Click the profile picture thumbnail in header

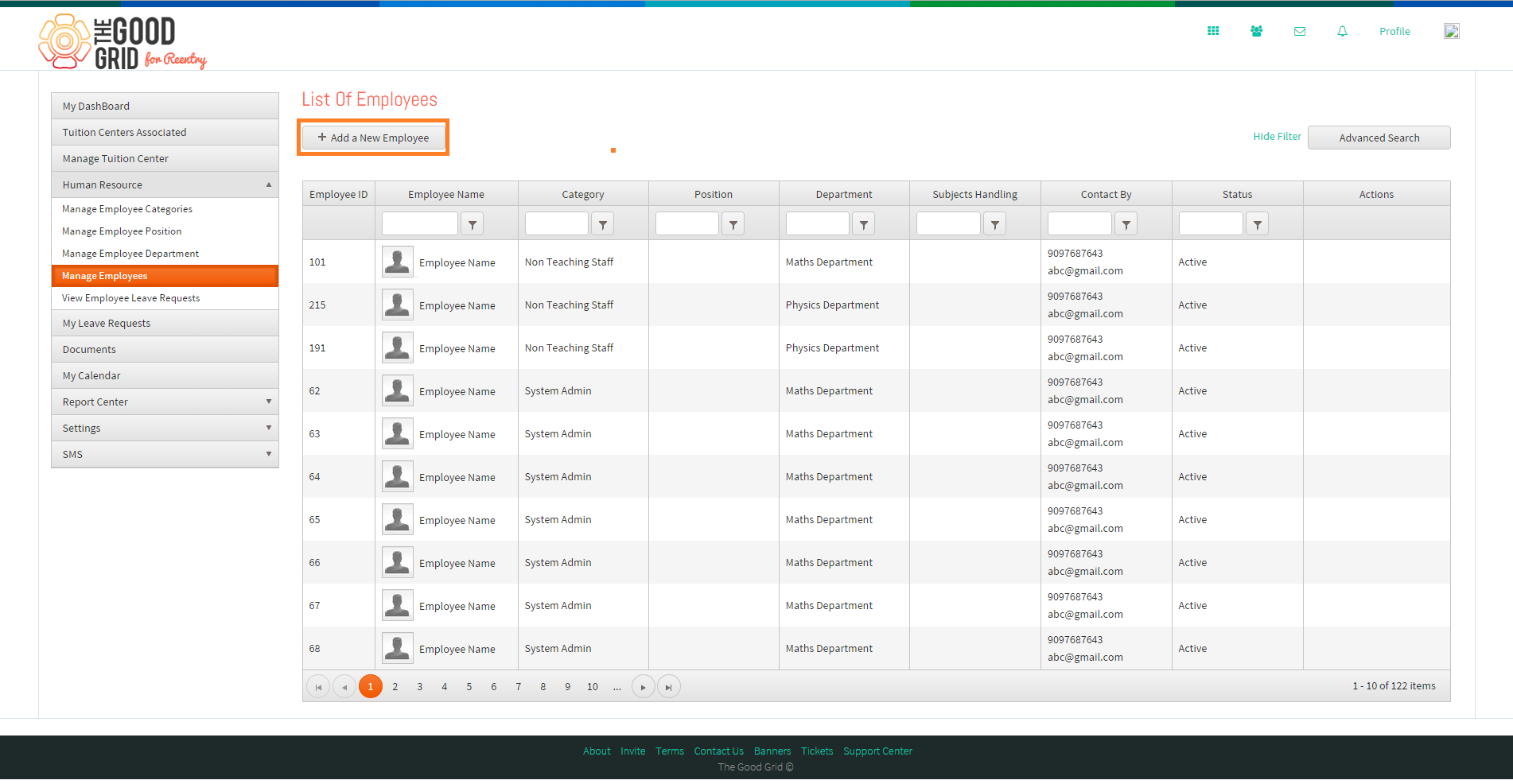(x=1452, y=31)
